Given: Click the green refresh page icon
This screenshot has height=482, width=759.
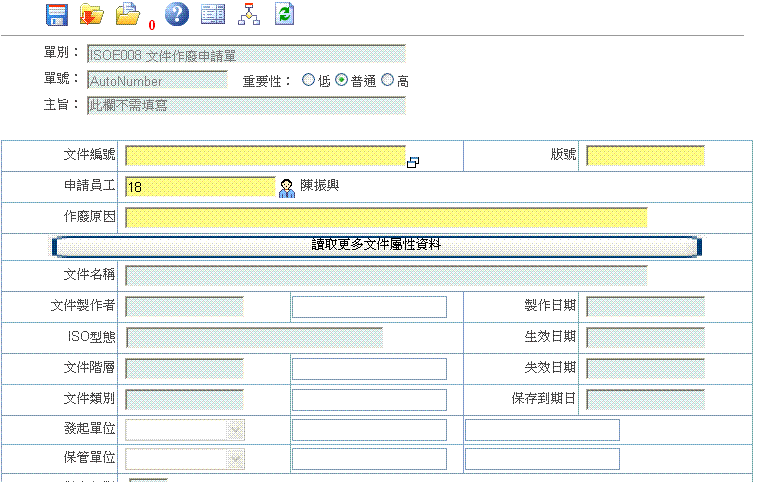Looking at the screenshot, I should 285,14.
